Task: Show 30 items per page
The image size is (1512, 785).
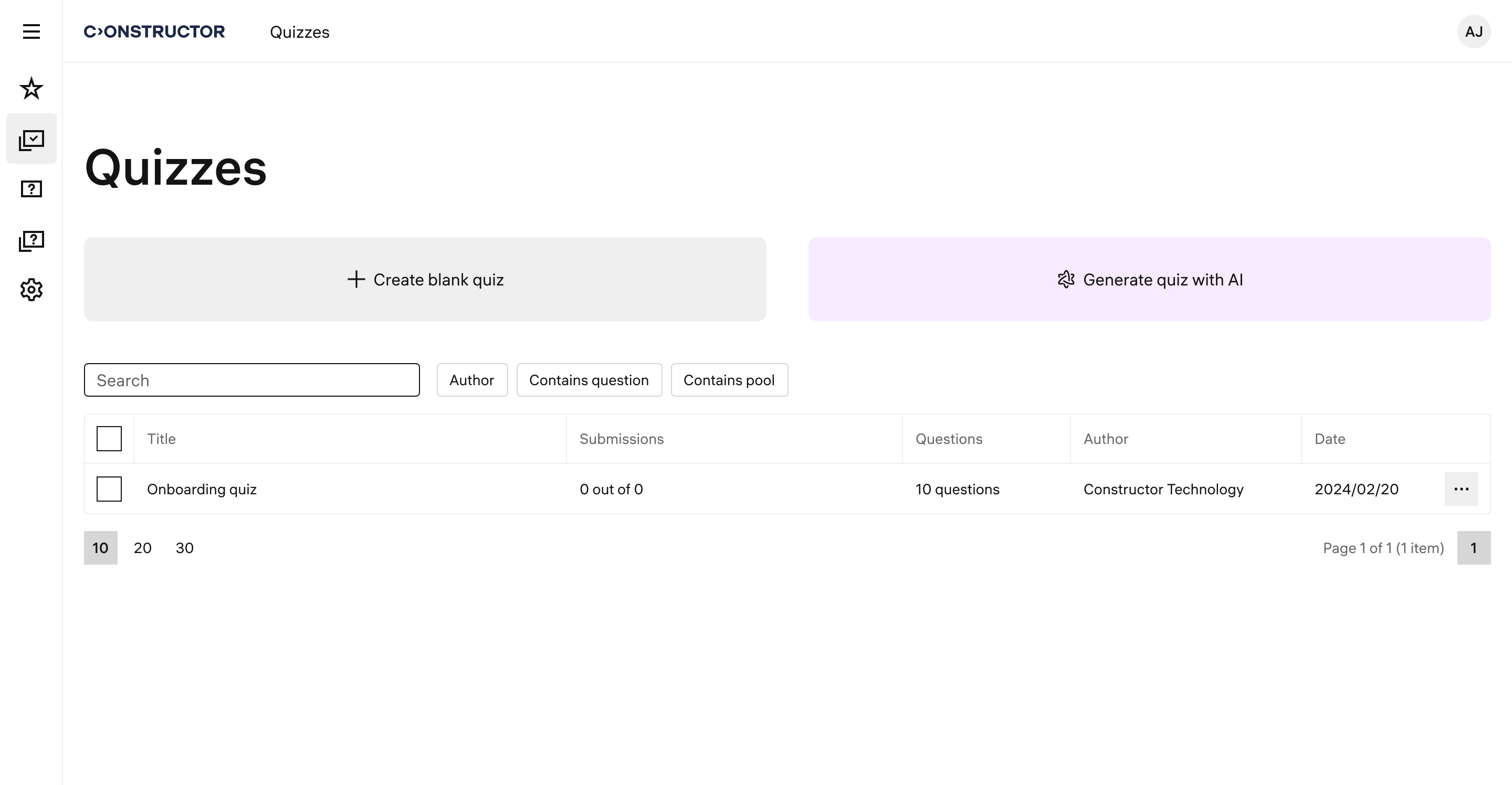Action: tap(184, 548)
